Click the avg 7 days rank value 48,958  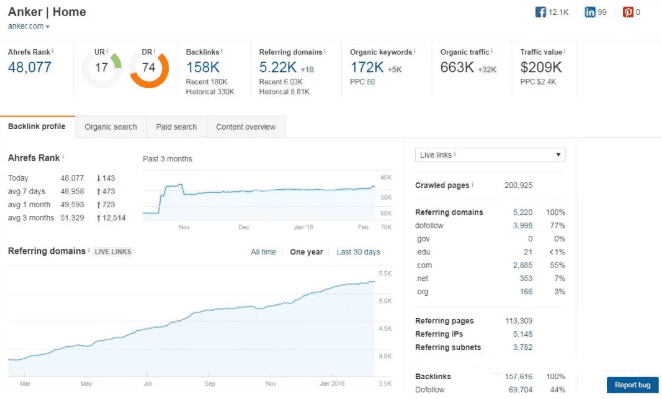(72, 191)
